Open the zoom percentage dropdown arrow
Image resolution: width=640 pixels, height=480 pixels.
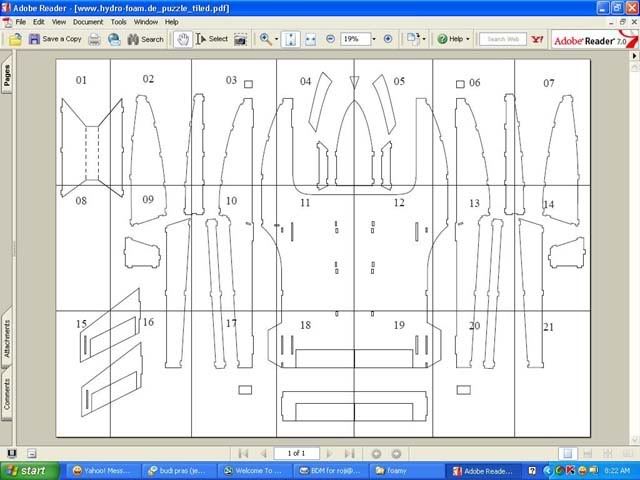[x=374, y=39]
